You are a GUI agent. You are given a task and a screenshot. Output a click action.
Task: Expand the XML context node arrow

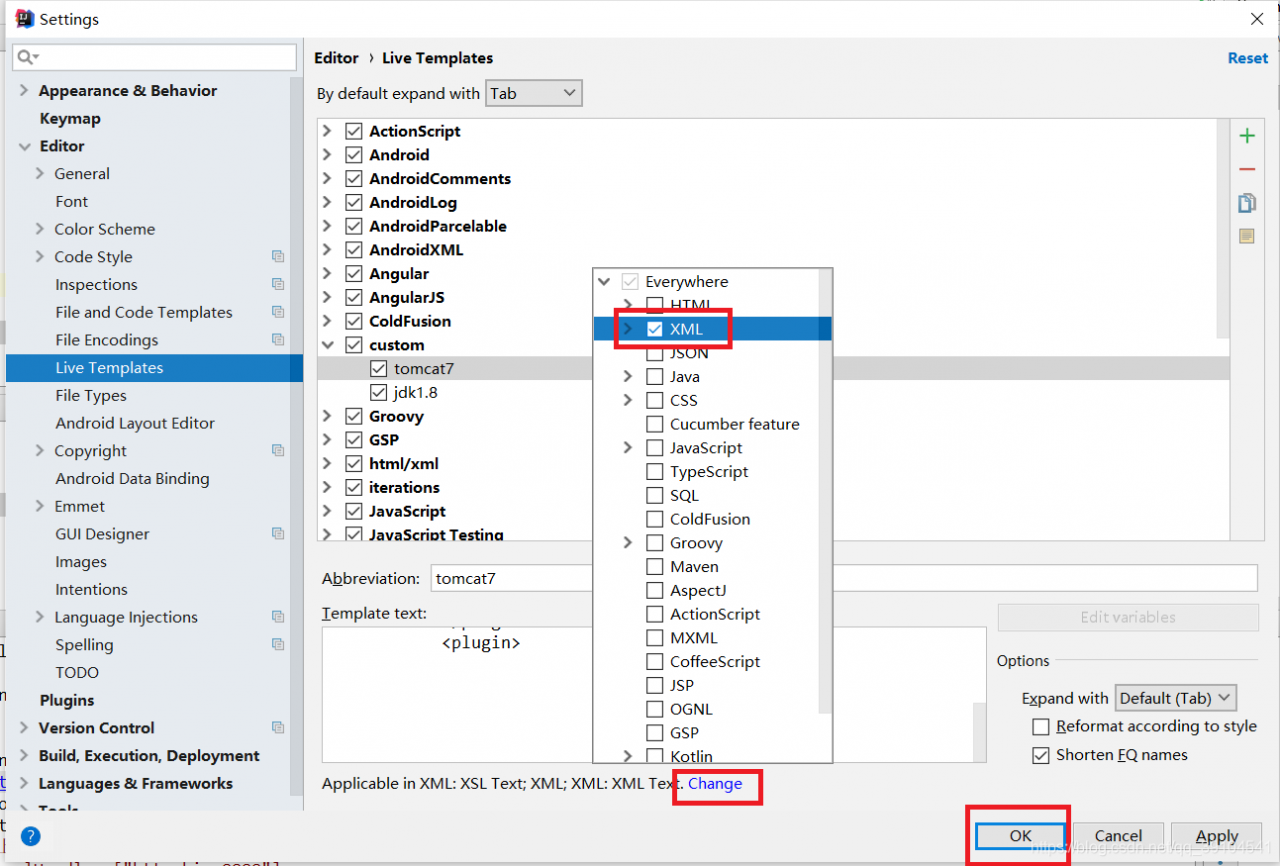click(628, 329)
